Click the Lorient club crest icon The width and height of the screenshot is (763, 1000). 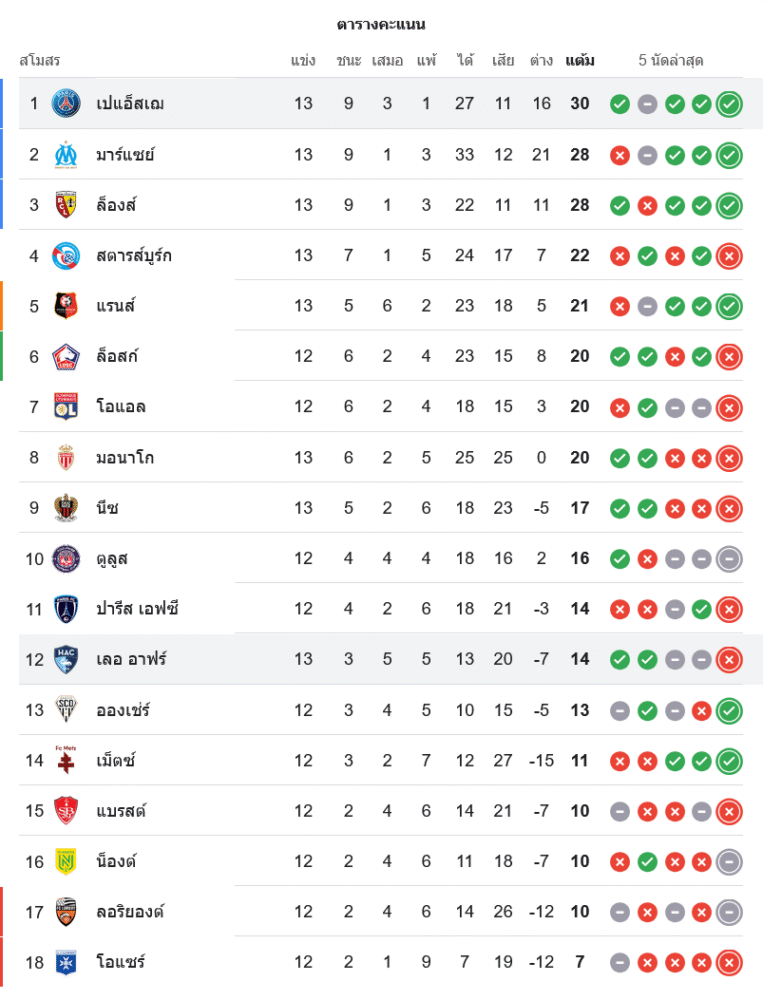pos(66,911)
